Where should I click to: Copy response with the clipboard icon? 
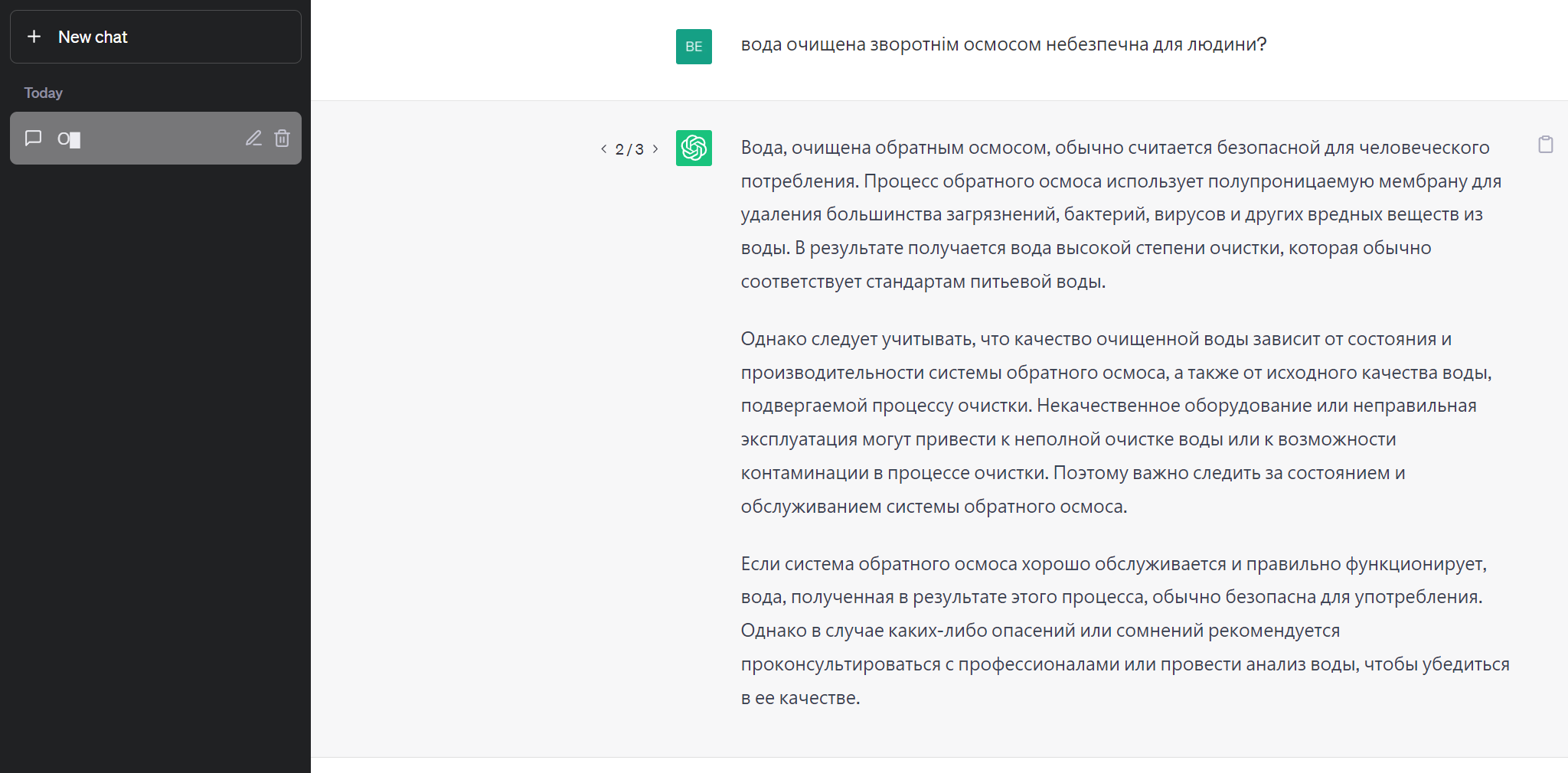(x=1546, y=144)
